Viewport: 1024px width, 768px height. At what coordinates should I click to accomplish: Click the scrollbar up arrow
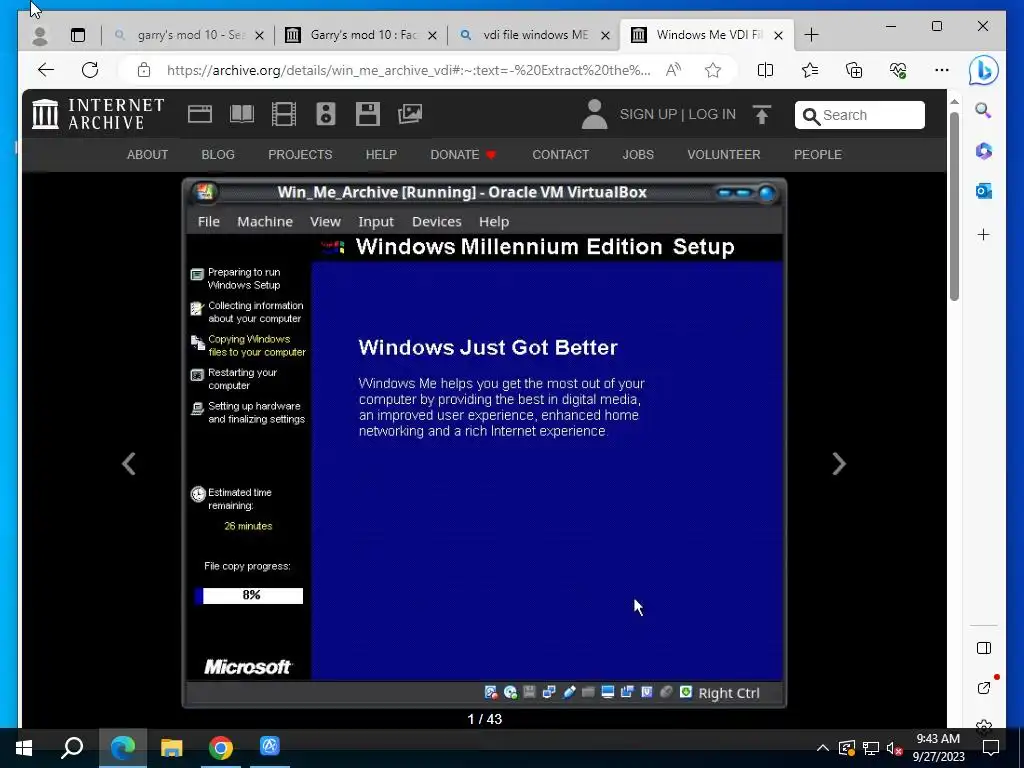coord(954,103)
